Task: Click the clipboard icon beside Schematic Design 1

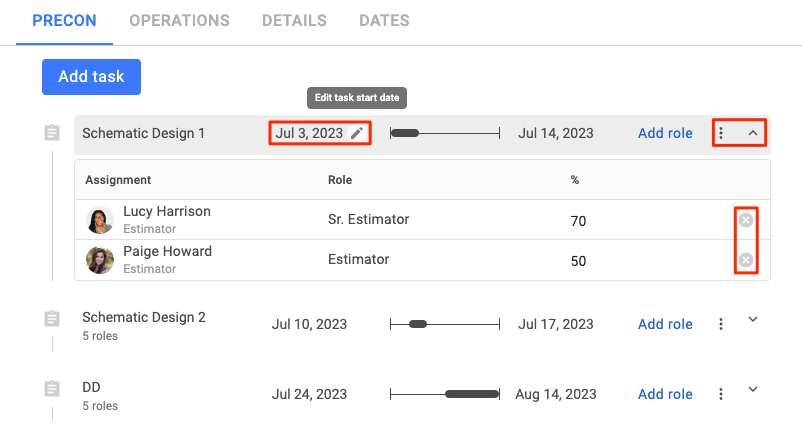Action: 52,133
